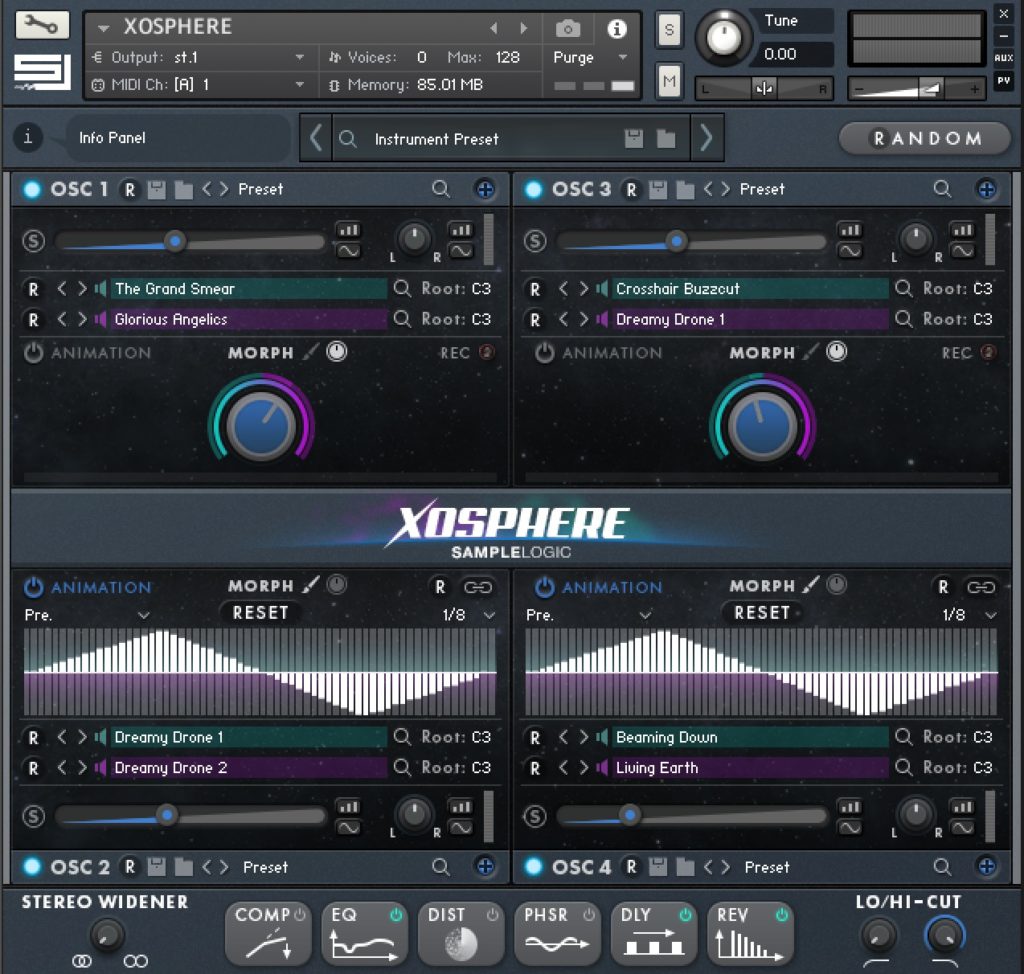Toggle the EQ effect power
The width and height of the screenshot is (1024, 974).
click(396, 915)
